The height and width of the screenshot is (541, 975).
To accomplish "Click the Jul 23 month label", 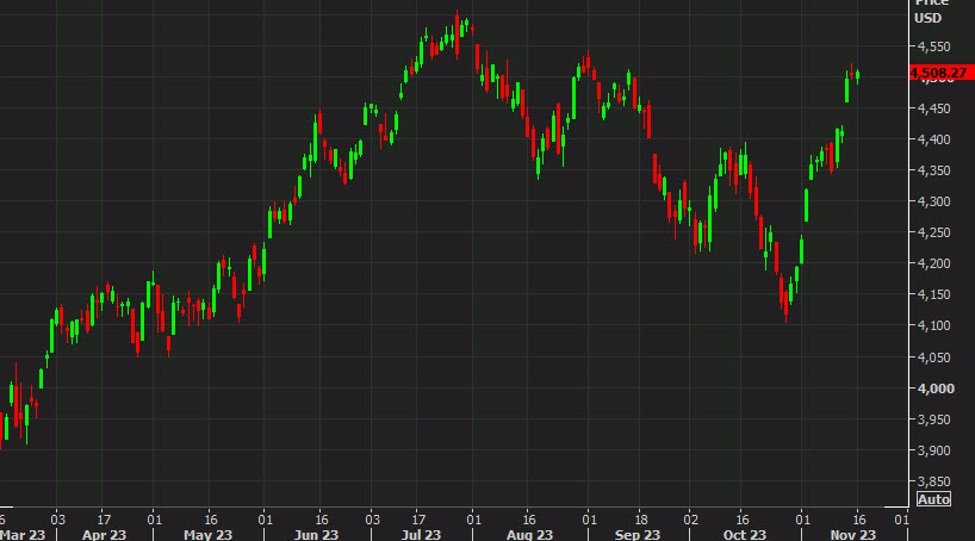I will coord(419,534).
